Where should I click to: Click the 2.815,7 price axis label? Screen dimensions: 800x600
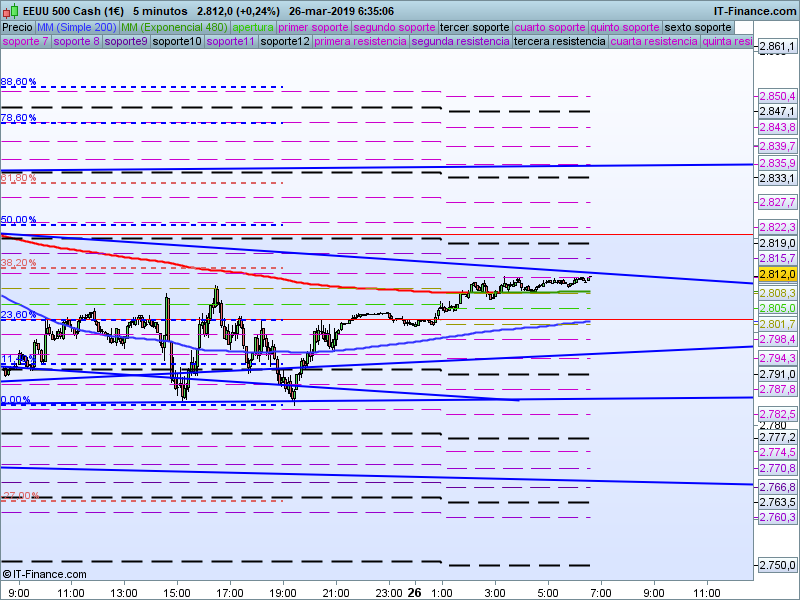pyautogui.click(x=777, y=258)
